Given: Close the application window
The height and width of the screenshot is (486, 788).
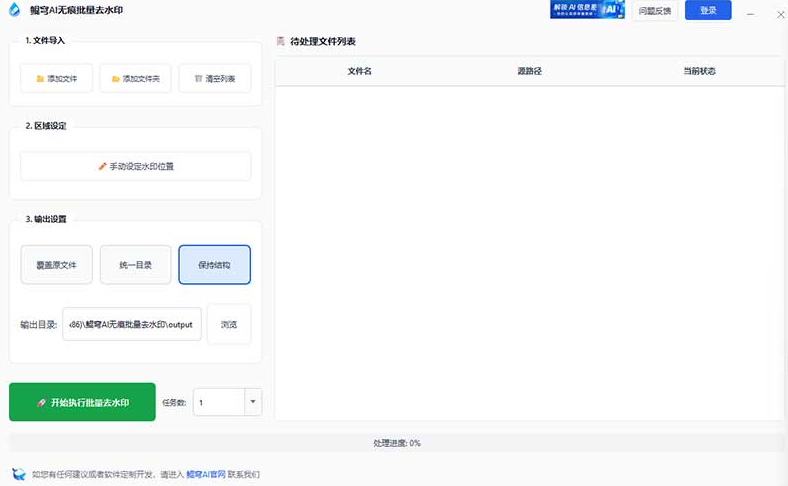Looking at the screenshot, I should tap(781, 14).
